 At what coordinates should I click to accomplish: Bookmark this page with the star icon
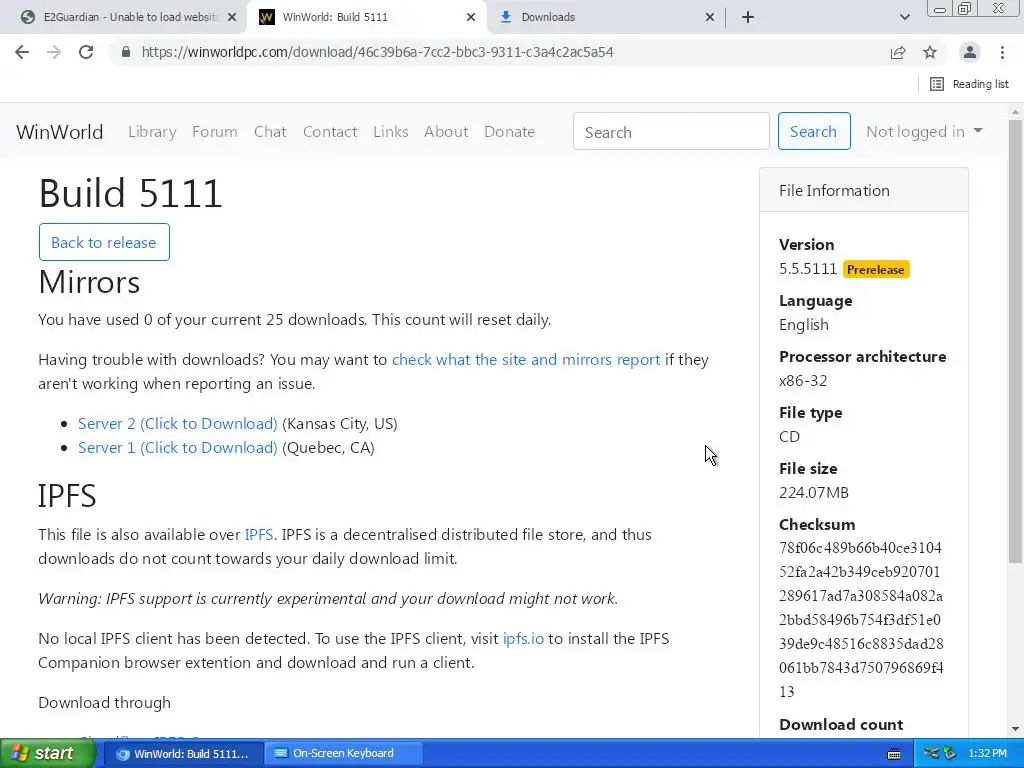click(x=930, y=52)
